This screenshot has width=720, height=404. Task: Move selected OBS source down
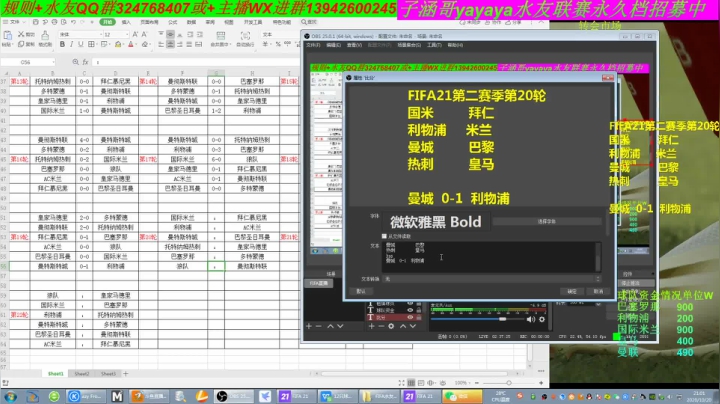pos(413,326)
